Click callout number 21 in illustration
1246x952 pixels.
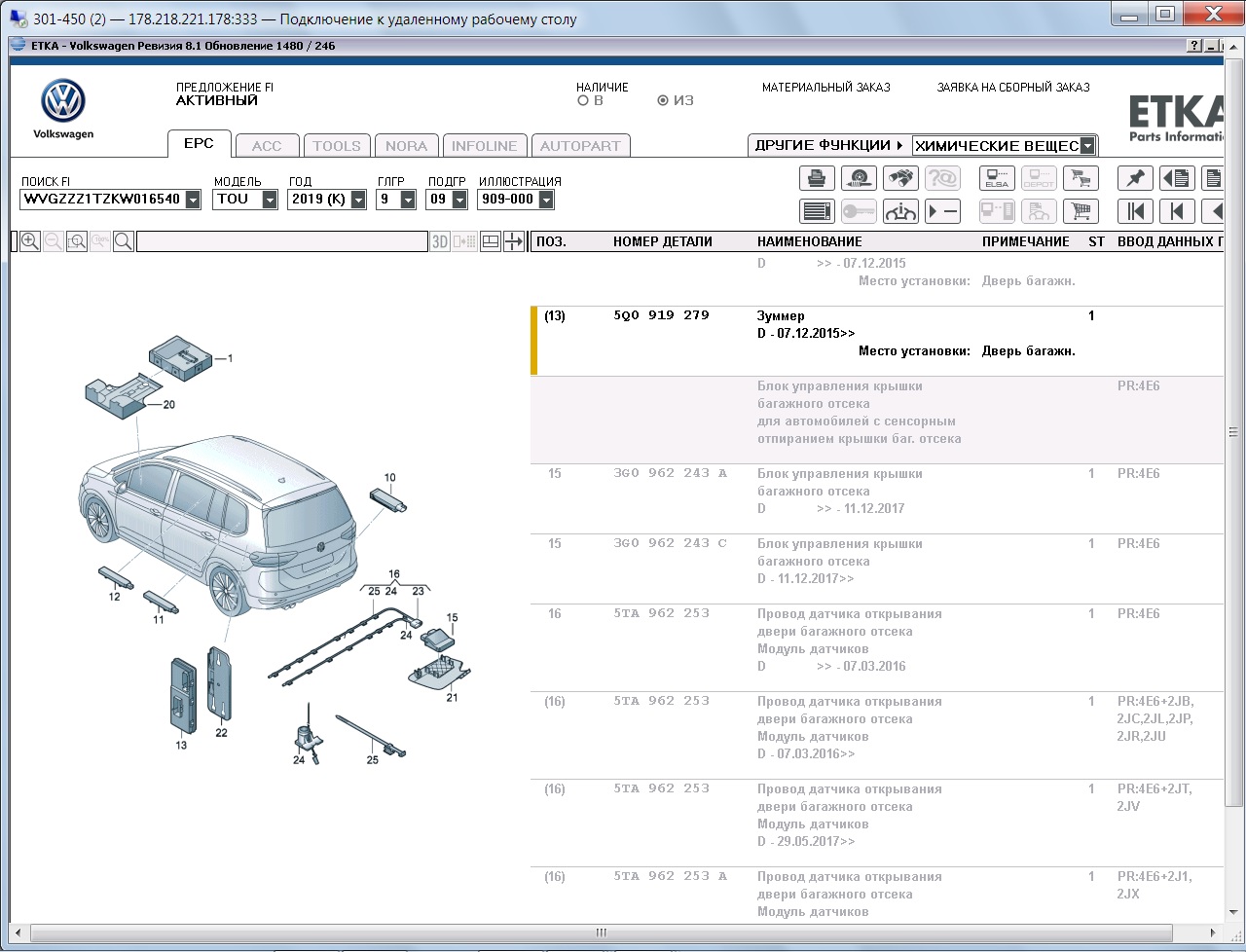(452, 698)
